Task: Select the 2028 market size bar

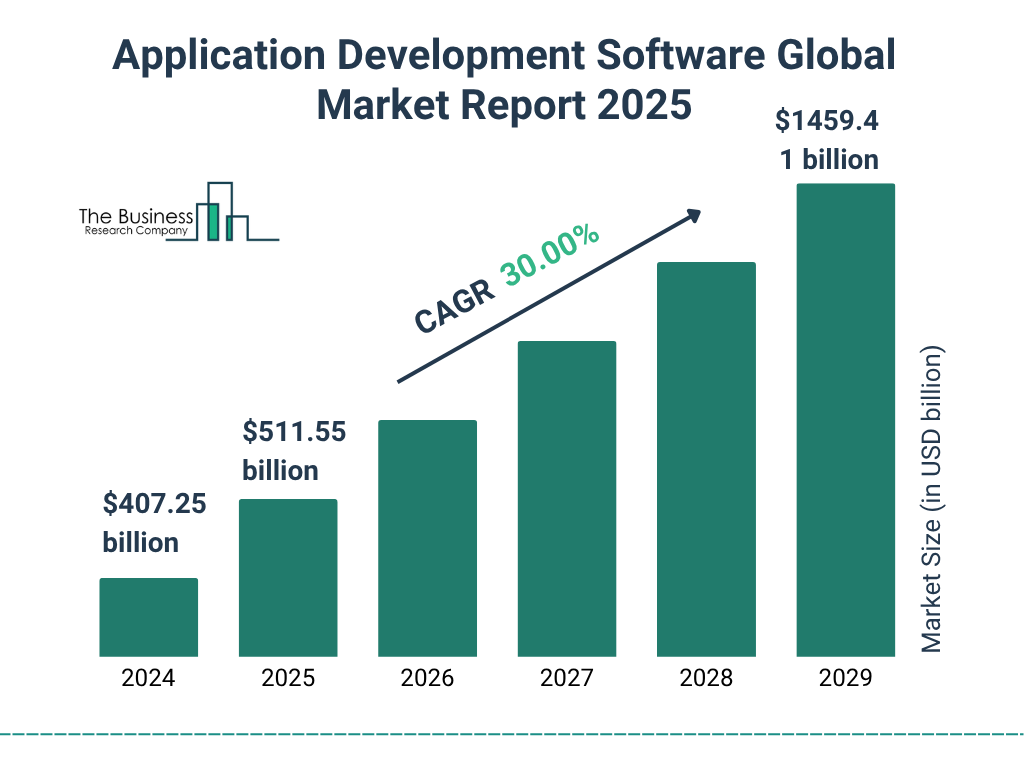Action: [x=706, y=459]
